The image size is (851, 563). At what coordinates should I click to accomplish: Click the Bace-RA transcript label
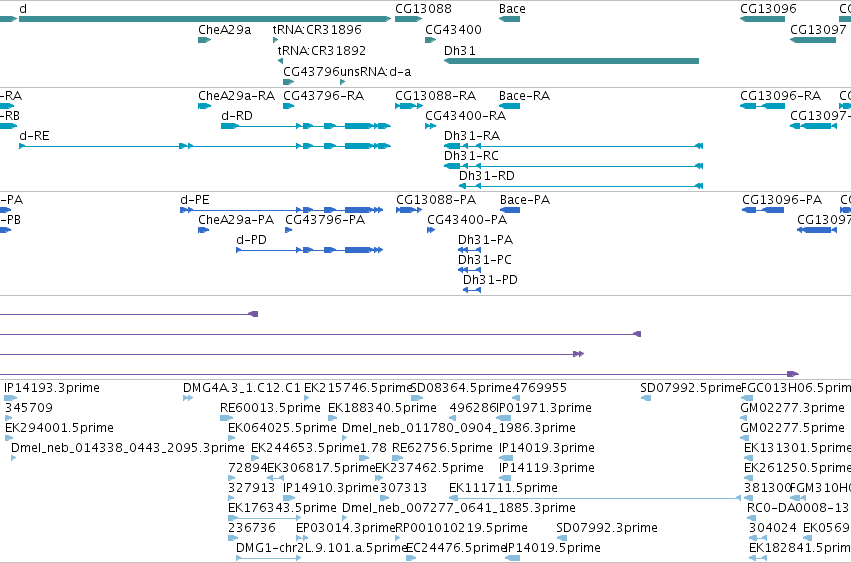click(x=524, y=96)
